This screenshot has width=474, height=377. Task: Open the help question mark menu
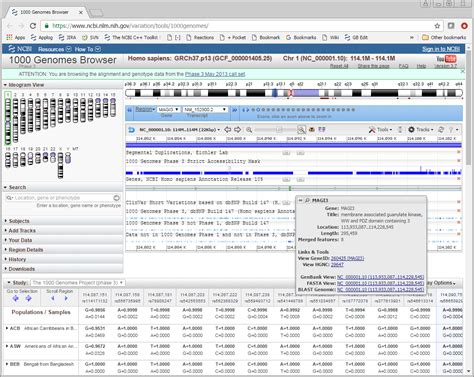click(453, 129)
